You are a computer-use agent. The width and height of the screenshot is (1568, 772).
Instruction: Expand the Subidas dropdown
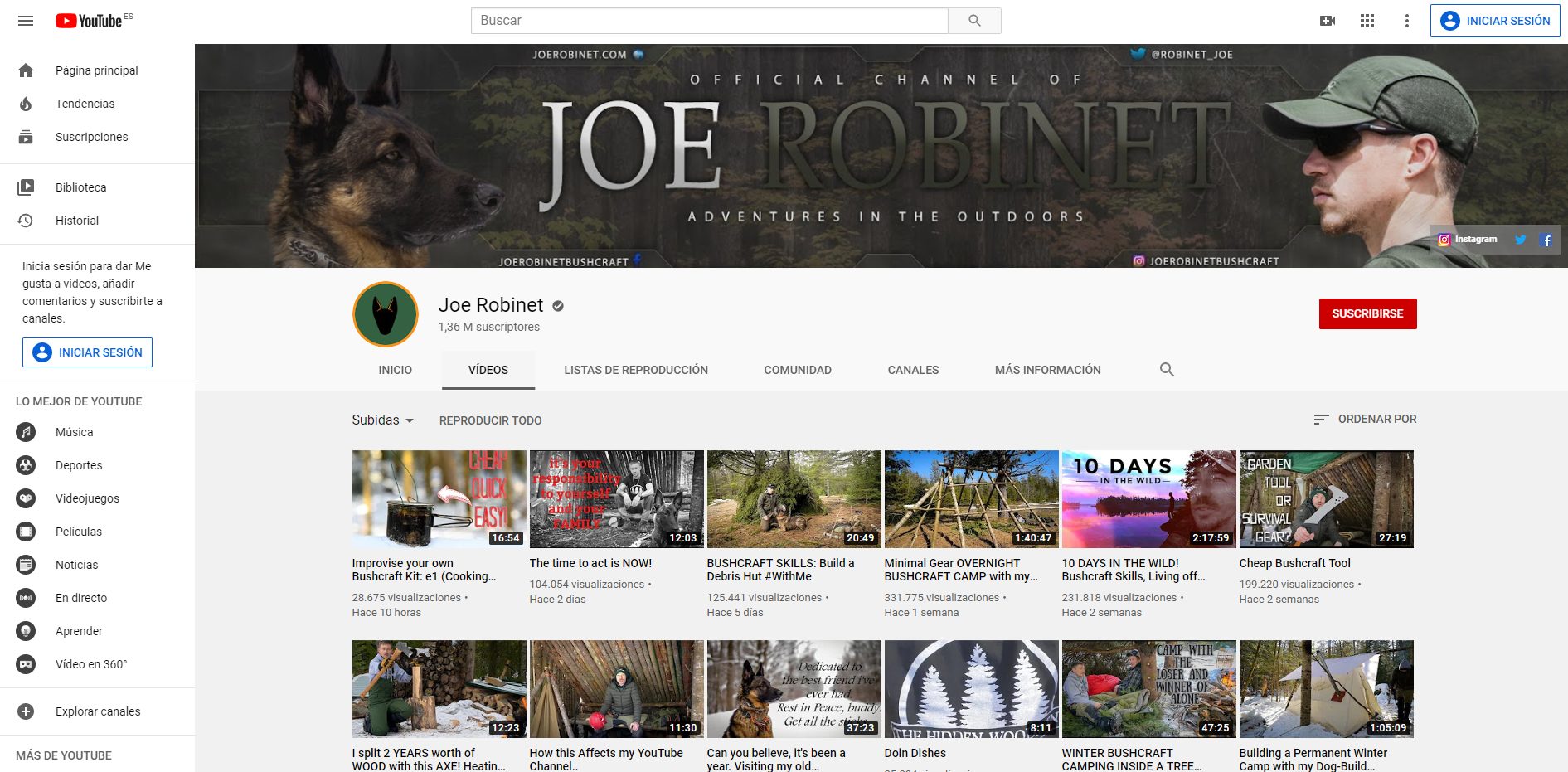pos(382,420)
